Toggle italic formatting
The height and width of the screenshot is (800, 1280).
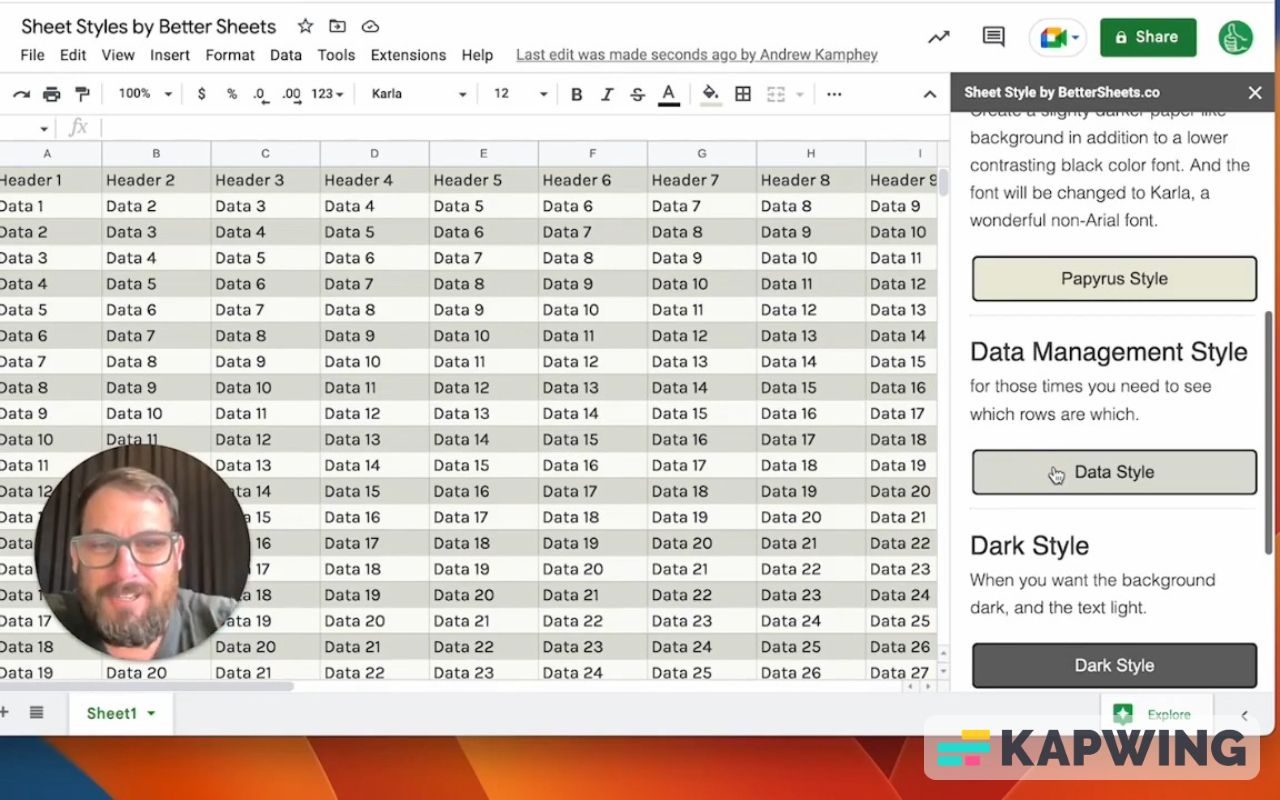[606, 94]
